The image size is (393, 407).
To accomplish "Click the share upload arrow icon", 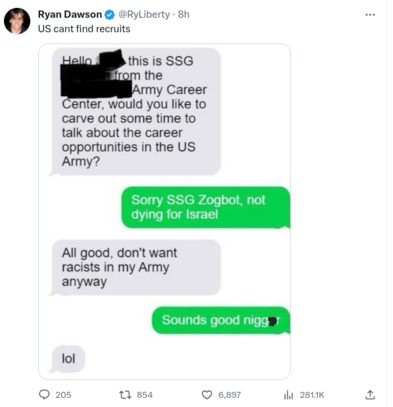I will [370, 395].
